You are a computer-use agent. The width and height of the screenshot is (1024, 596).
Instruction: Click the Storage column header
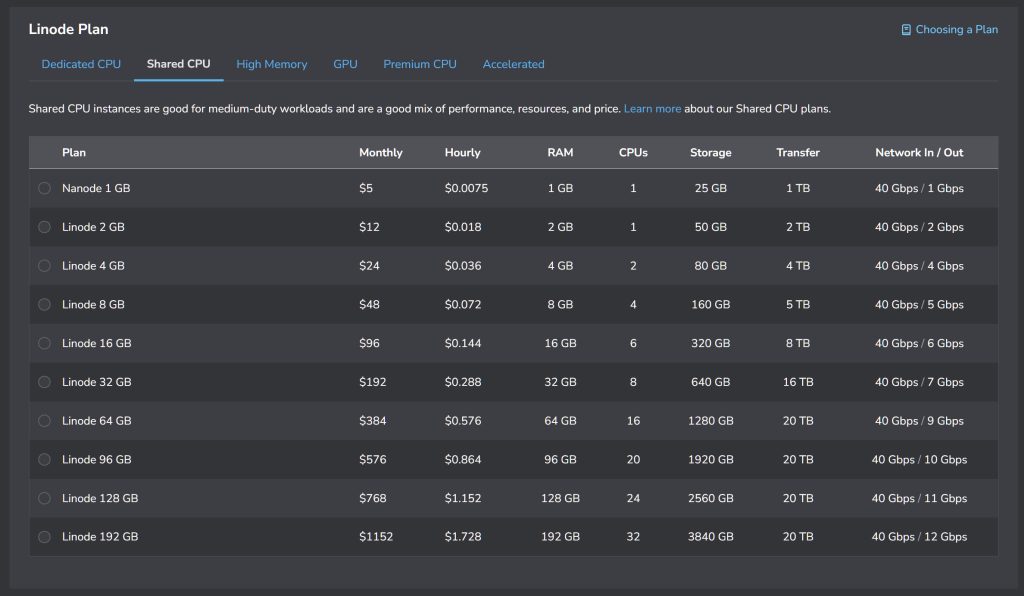pyautogui.click(x=711, y=152)
